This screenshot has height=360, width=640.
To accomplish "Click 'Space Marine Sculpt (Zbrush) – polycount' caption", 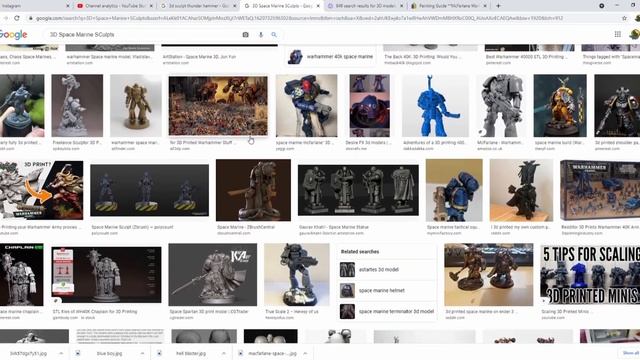I will 132,227.
